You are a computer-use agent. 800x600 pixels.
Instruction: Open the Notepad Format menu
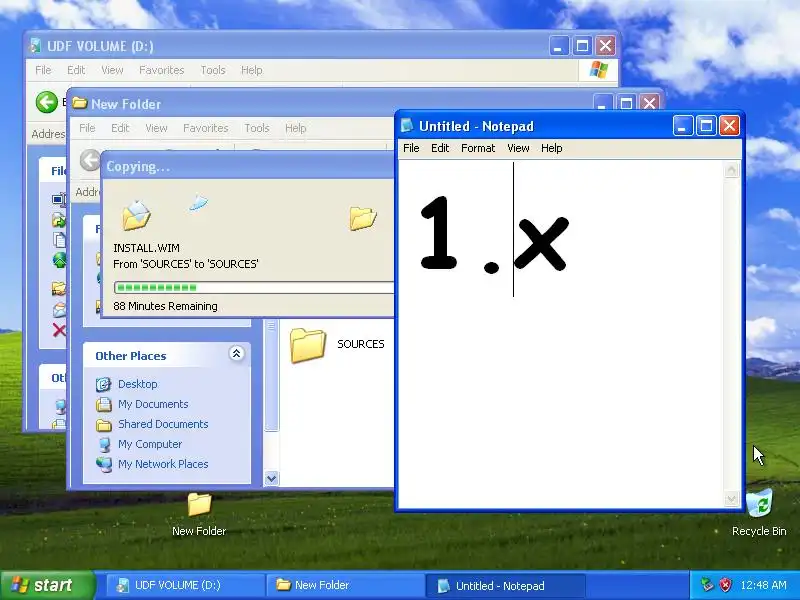click(x=478, y=148)
